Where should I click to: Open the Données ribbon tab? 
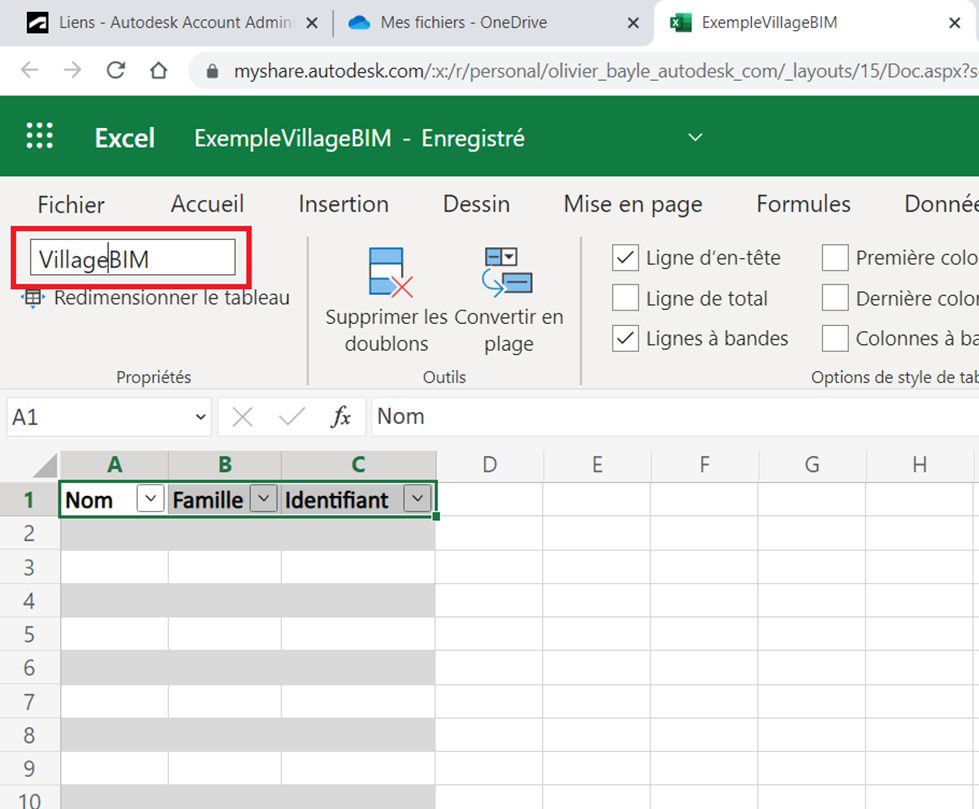point(941,204)
